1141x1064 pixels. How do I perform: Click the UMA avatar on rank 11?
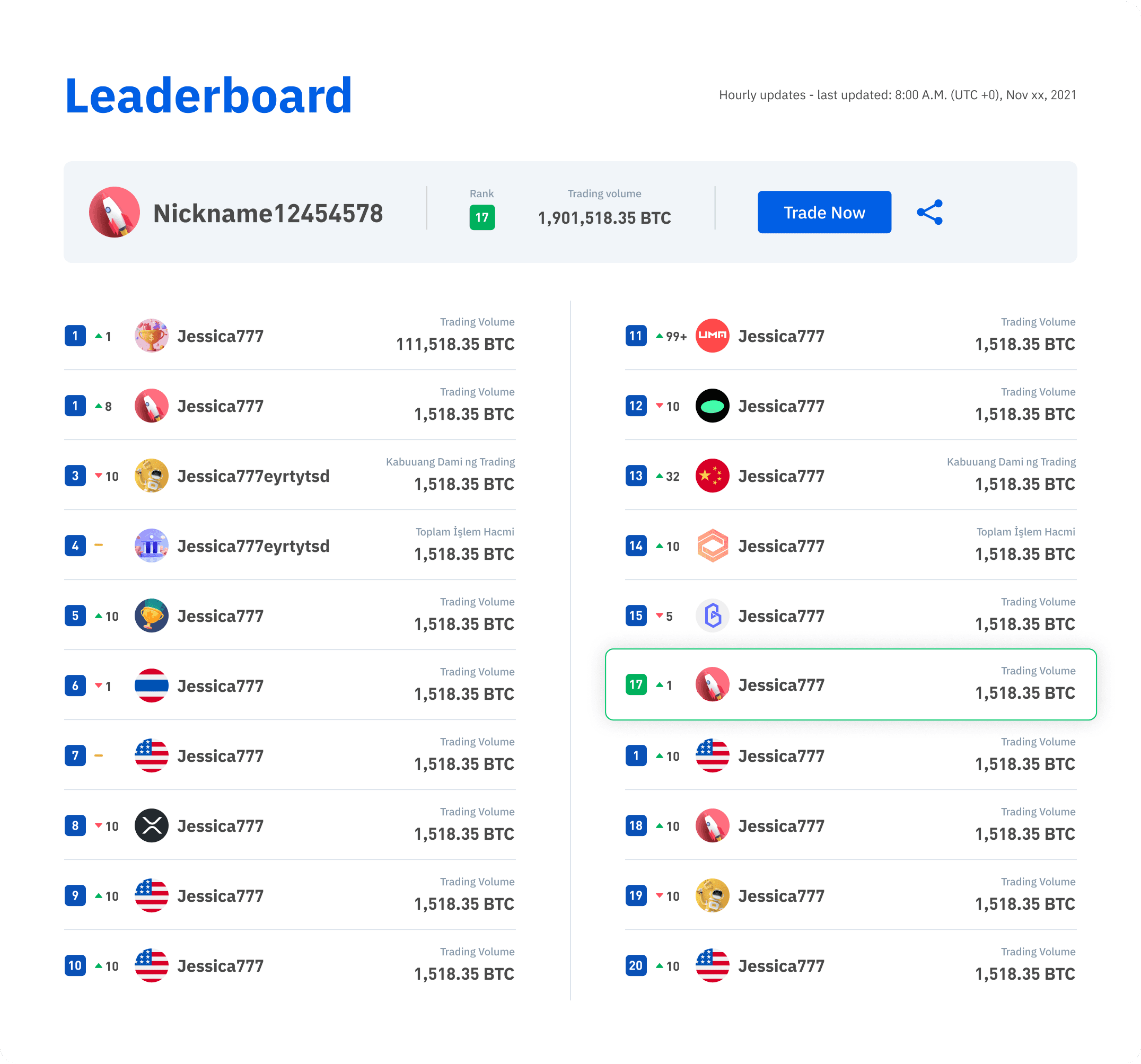(712, 336)
